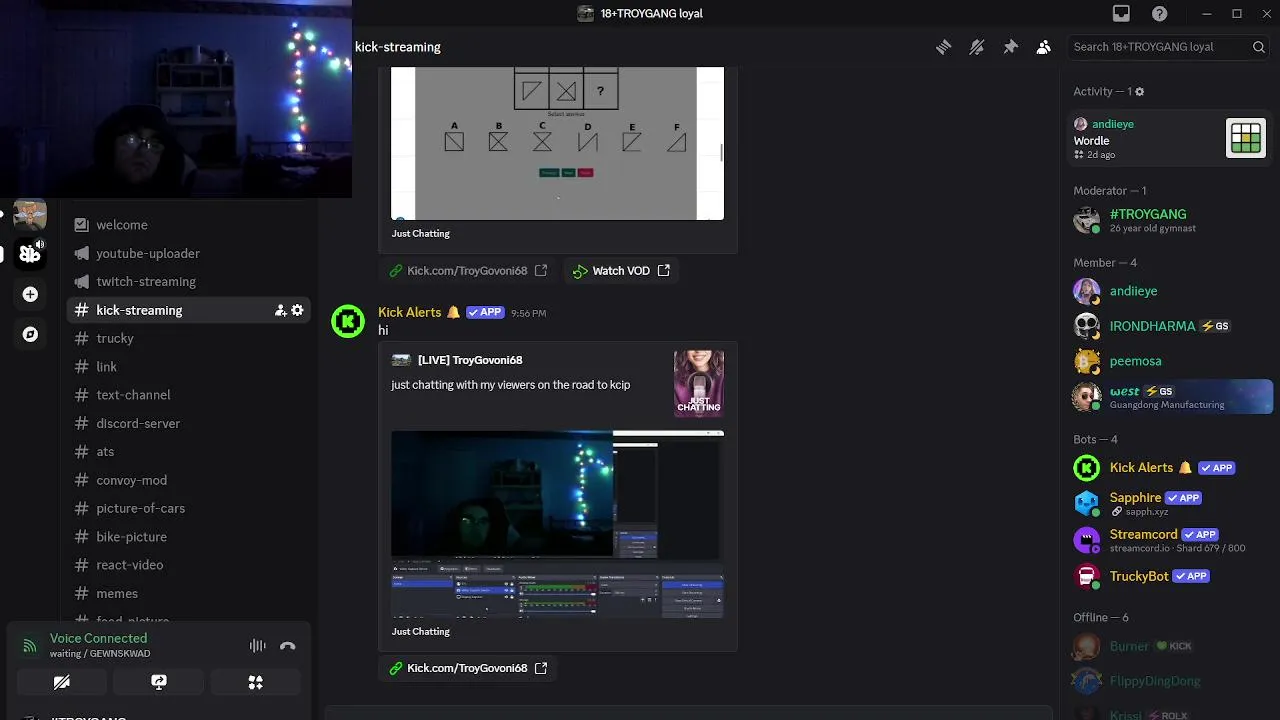Open Streamcord bot profile
Viewport: 1280px width, 720px height.
[x=1170, y=540]
